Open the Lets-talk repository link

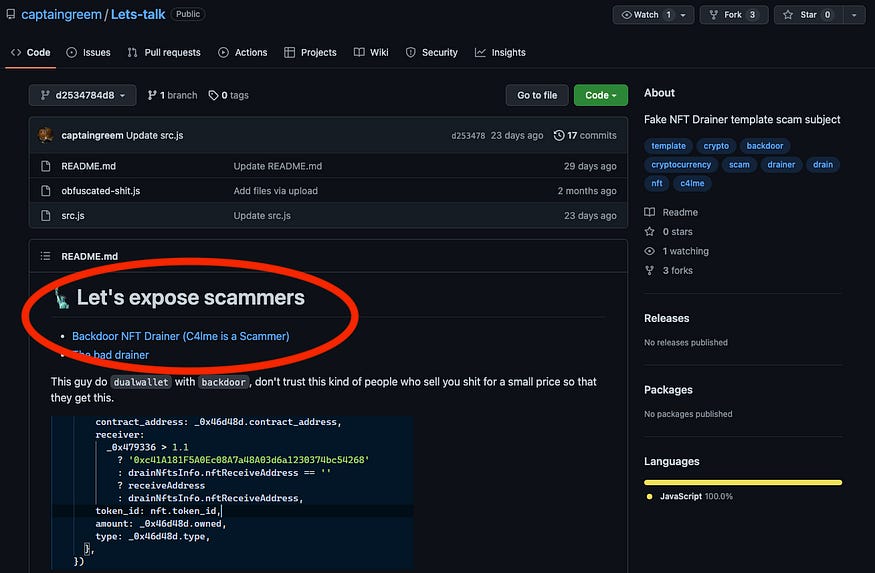click(138, 15)
